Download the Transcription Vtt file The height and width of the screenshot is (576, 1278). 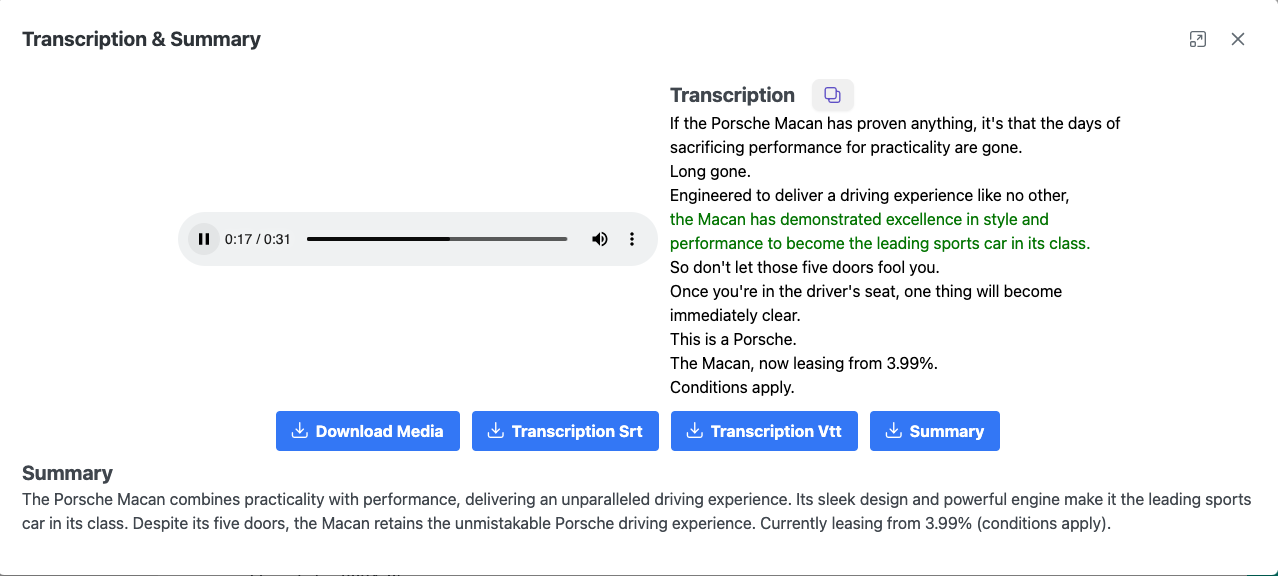click(x=764, y=431)
